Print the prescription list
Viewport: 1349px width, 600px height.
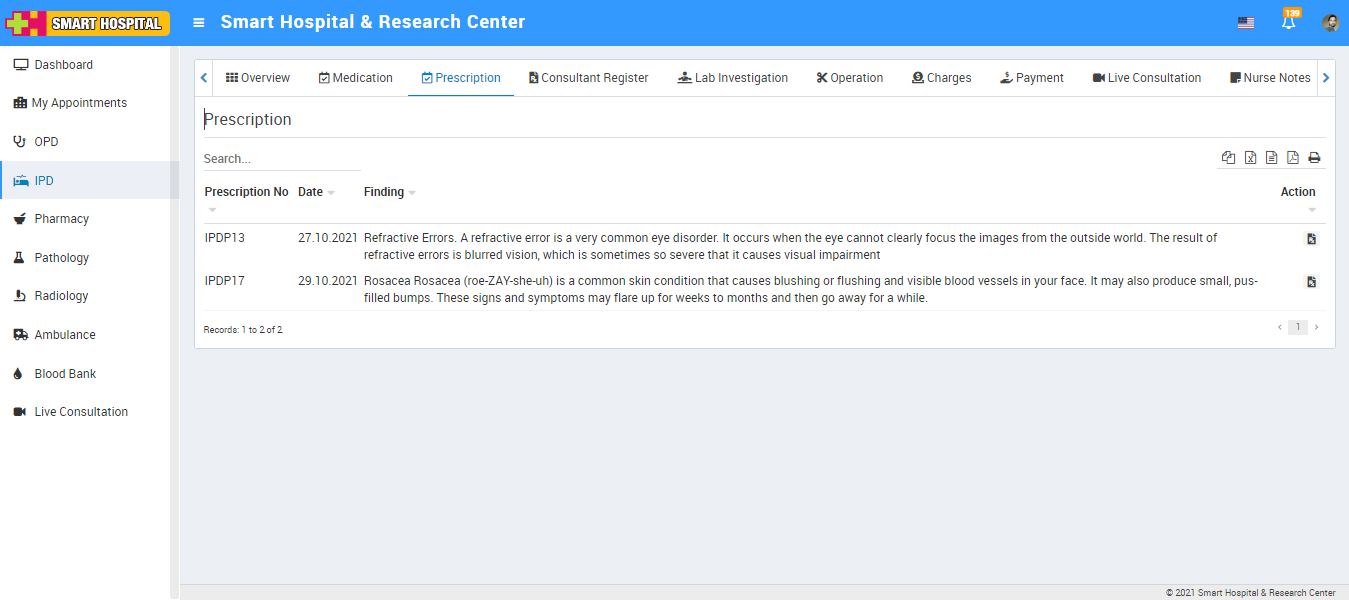(1314, 158)
